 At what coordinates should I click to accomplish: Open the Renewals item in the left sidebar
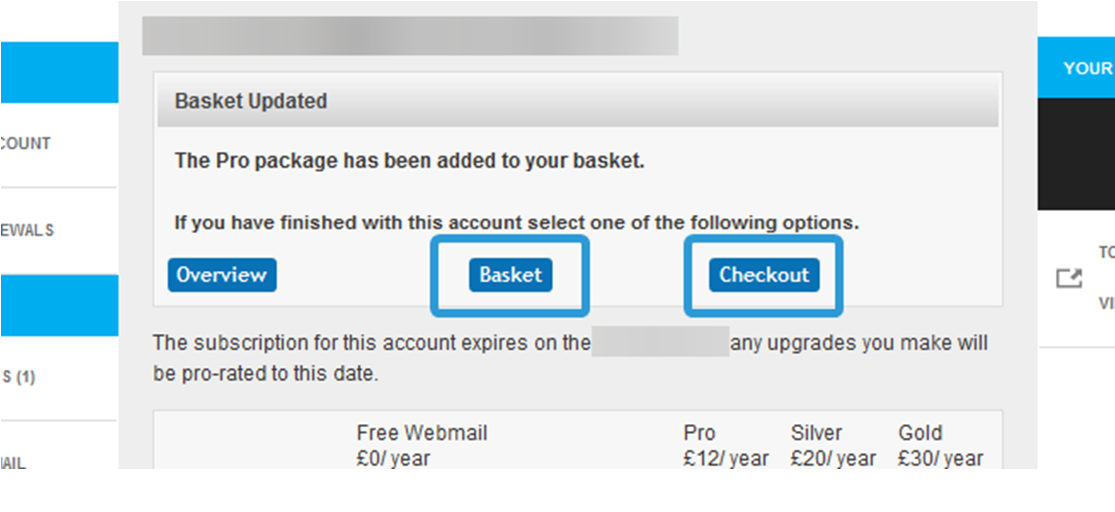30,230
